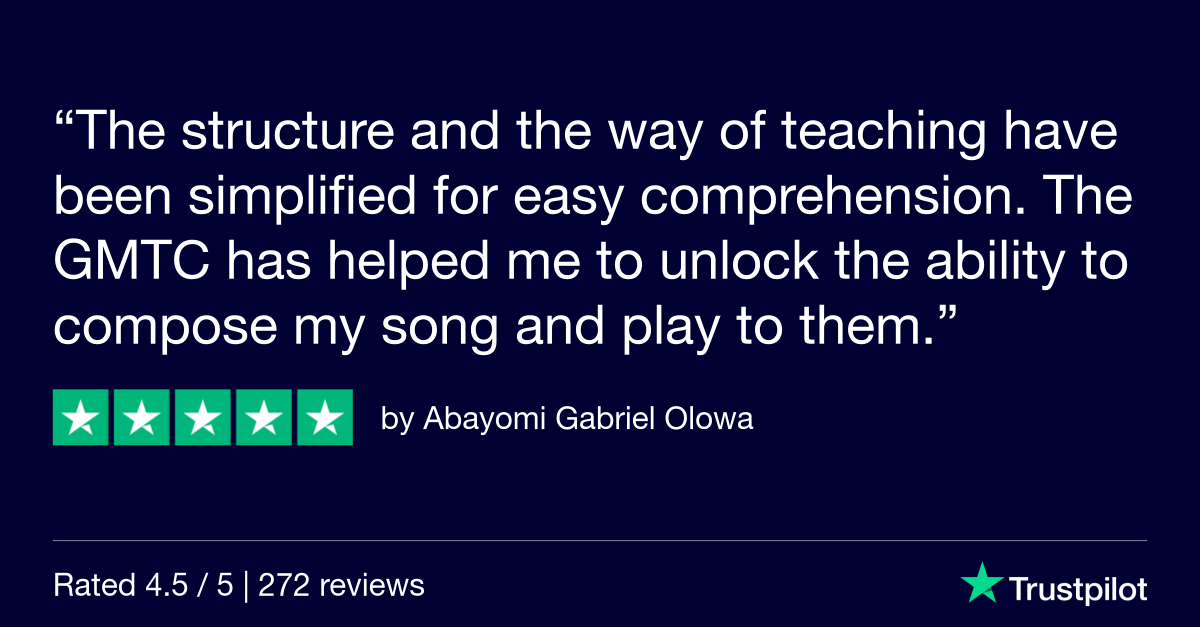
Task: Click the horizontal divider line above the rating
Action: 600,541
